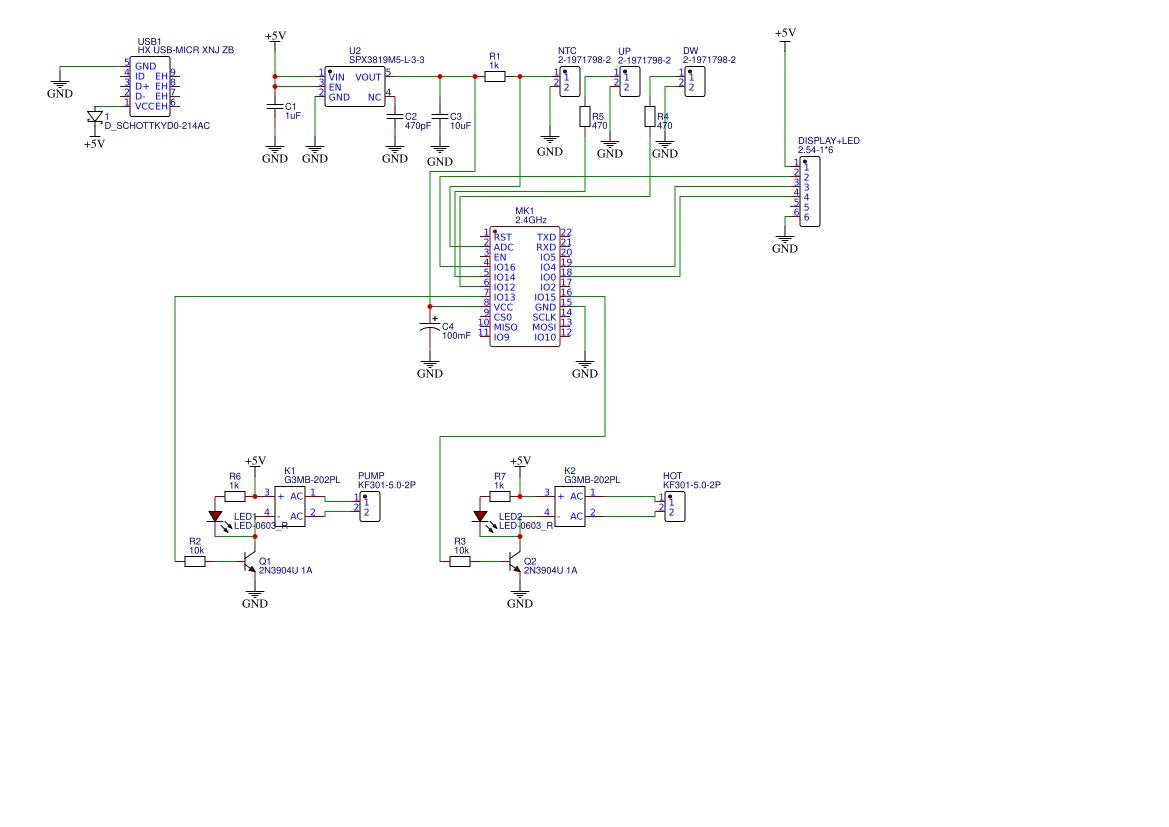Click the K1 relay body
The height and width of the screenshot is (827, 1169).
290,507
